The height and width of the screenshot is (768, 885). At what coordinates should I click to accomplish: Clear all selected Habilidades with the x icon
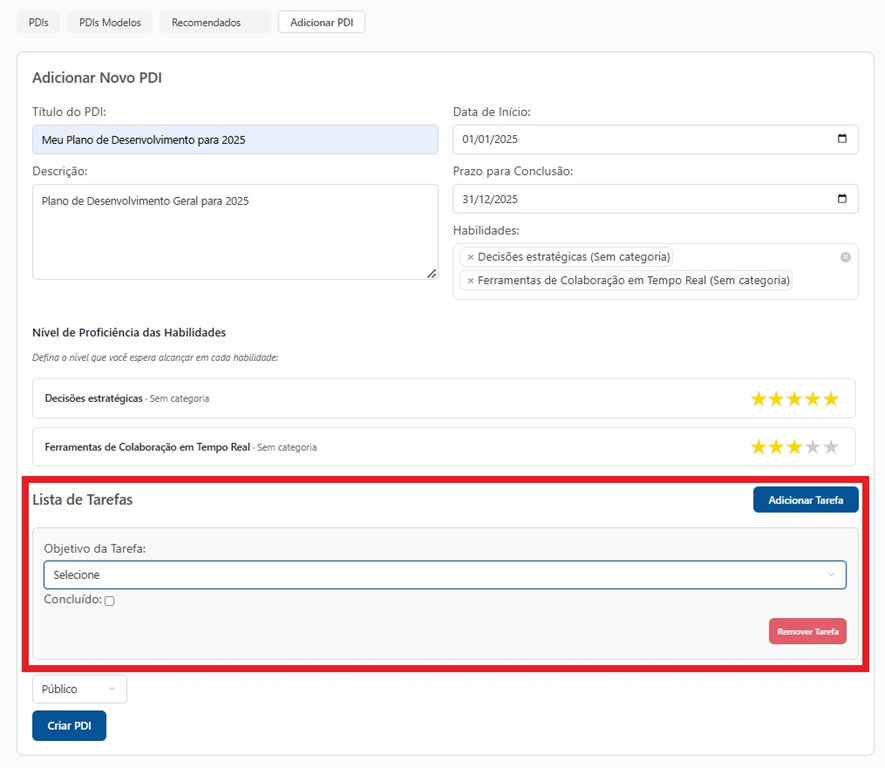coord(845,257)
